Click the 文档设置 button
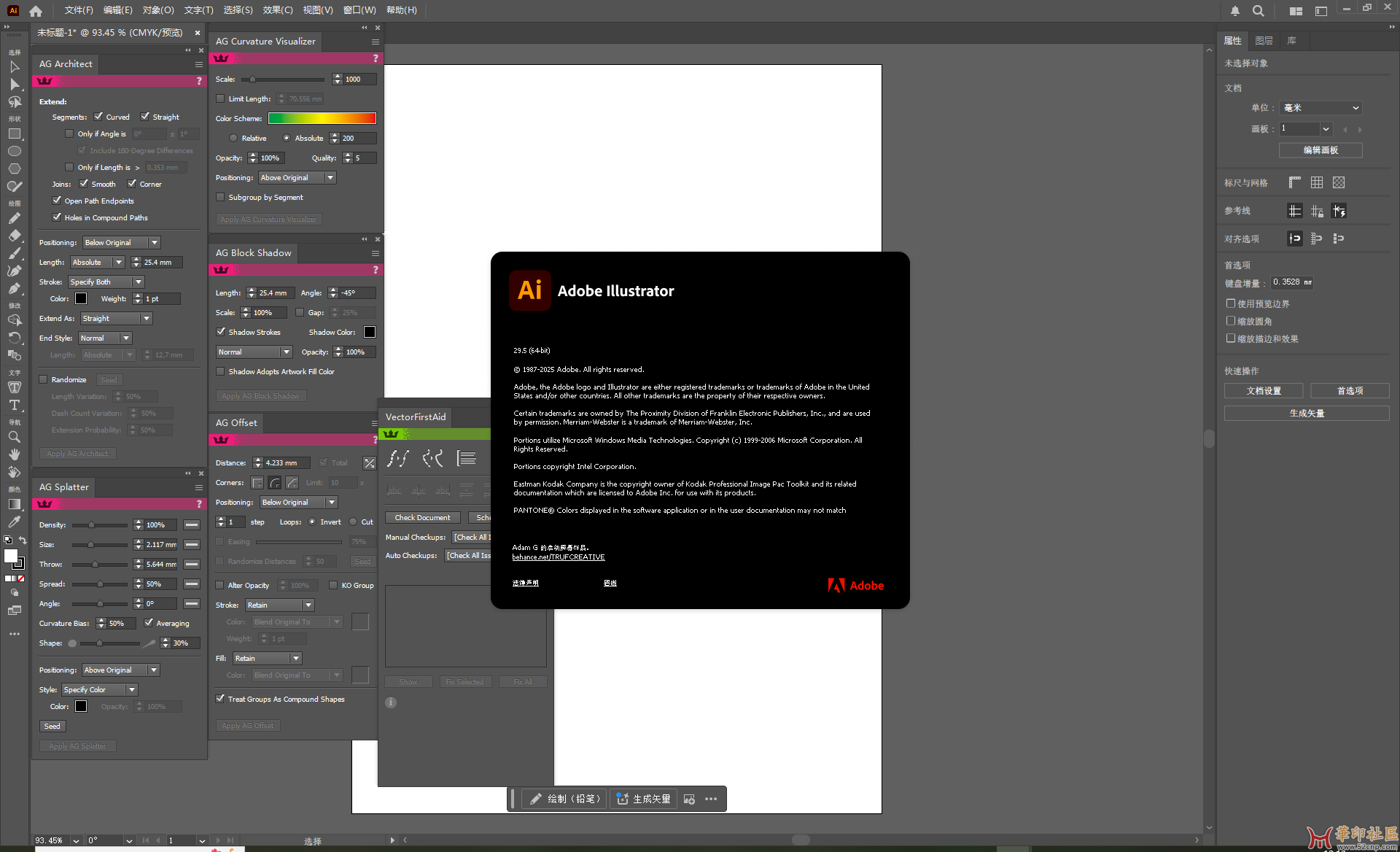 1264,391
